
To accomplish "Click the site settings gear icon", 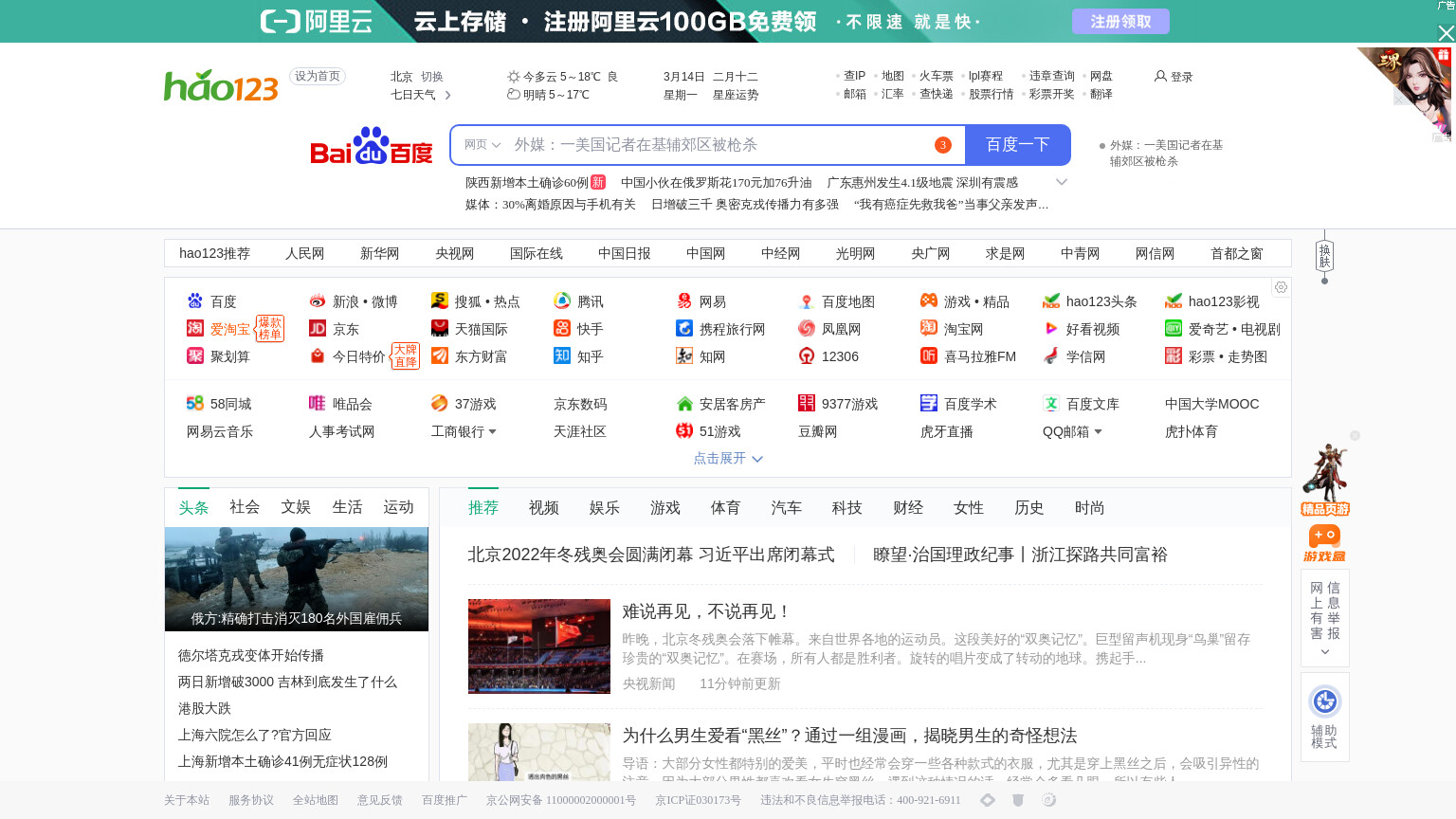I will point(1281,287).
